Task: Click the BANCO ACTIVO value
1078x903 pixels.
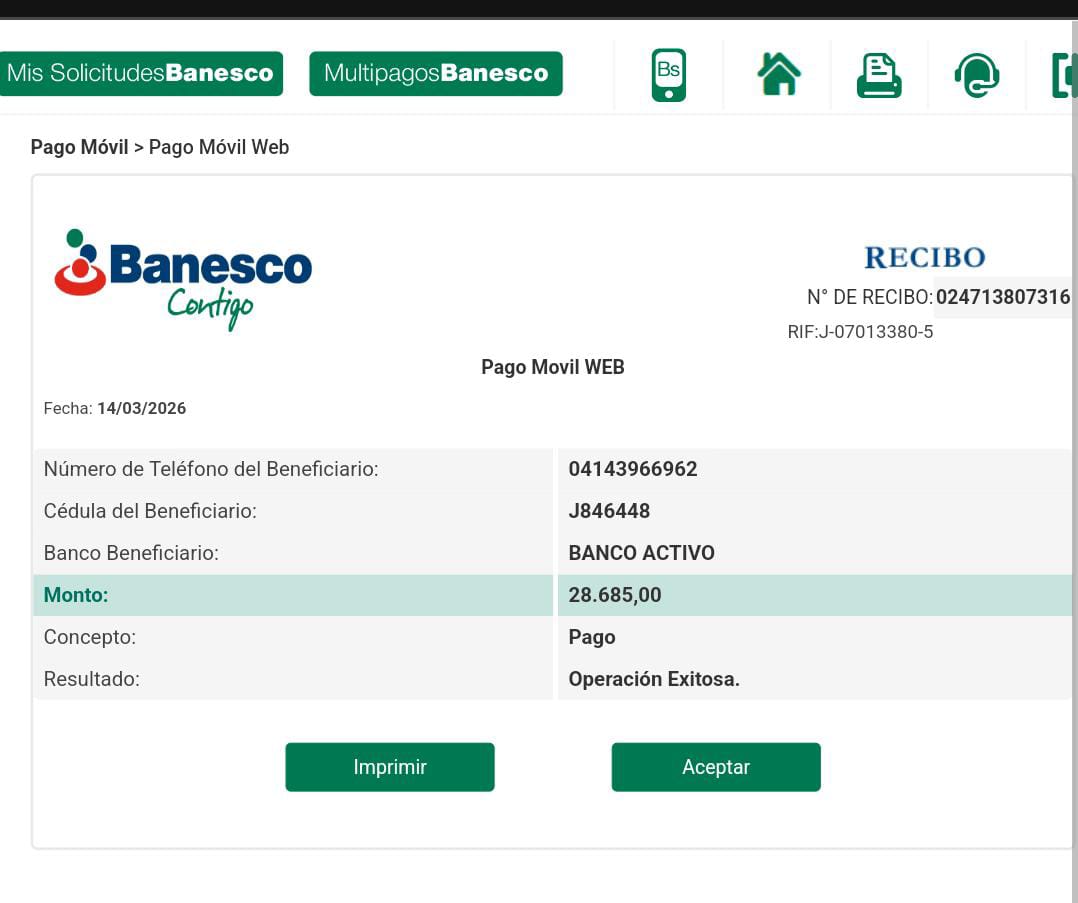Action: pyautogui.click(x=641, y=553)
